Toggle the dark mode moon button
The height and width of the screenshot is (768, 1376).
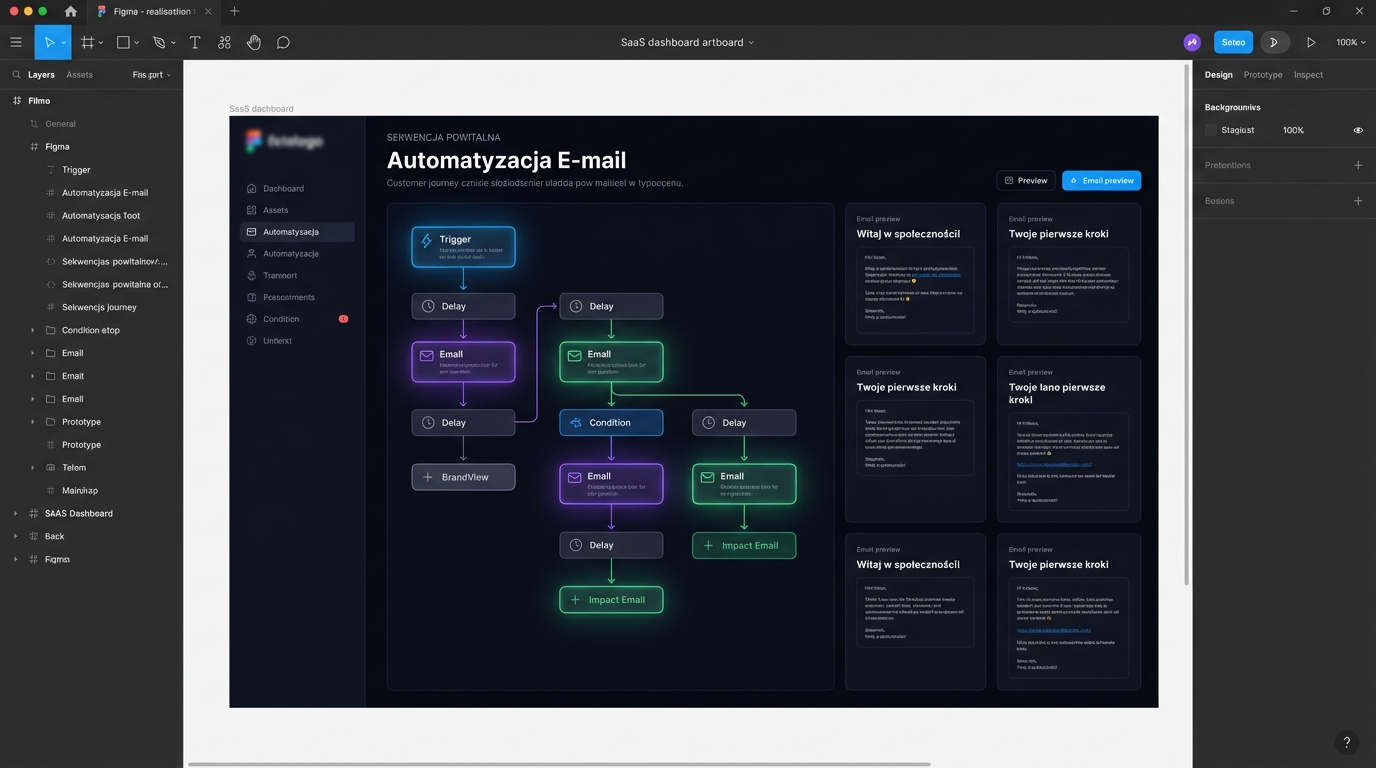[1274, 43]
